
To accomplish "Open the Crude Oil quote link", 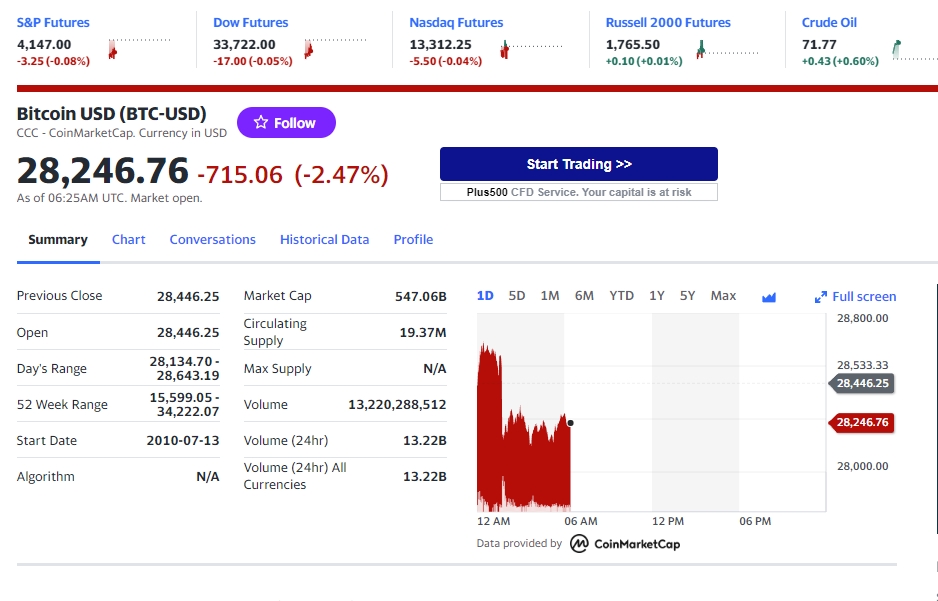I will (829, 23).
